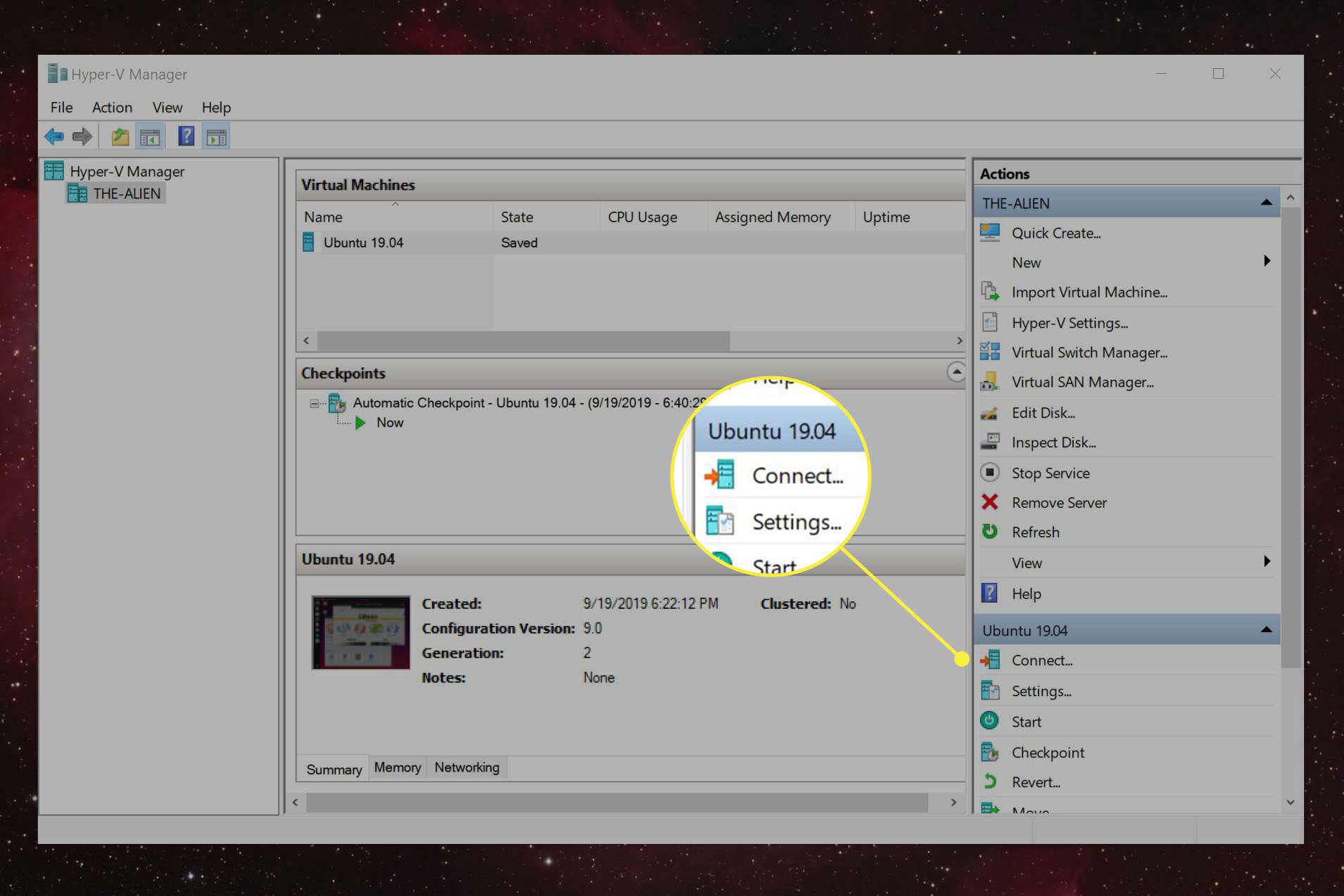The width and height of the screenshot is (1344, 896).
Task: Click the green Start power icon
Action: tap(990, 721)
